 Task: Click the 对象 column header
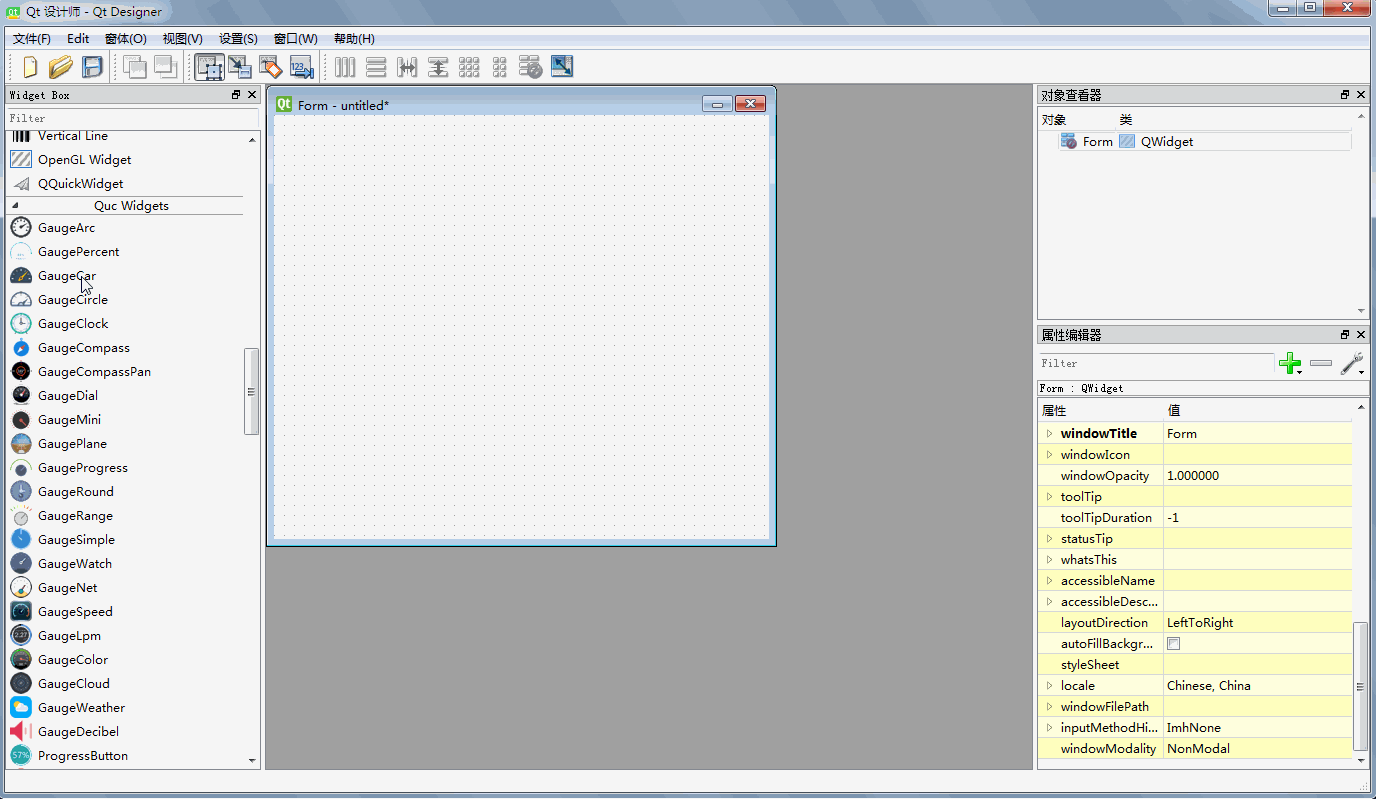point(1054,120)
